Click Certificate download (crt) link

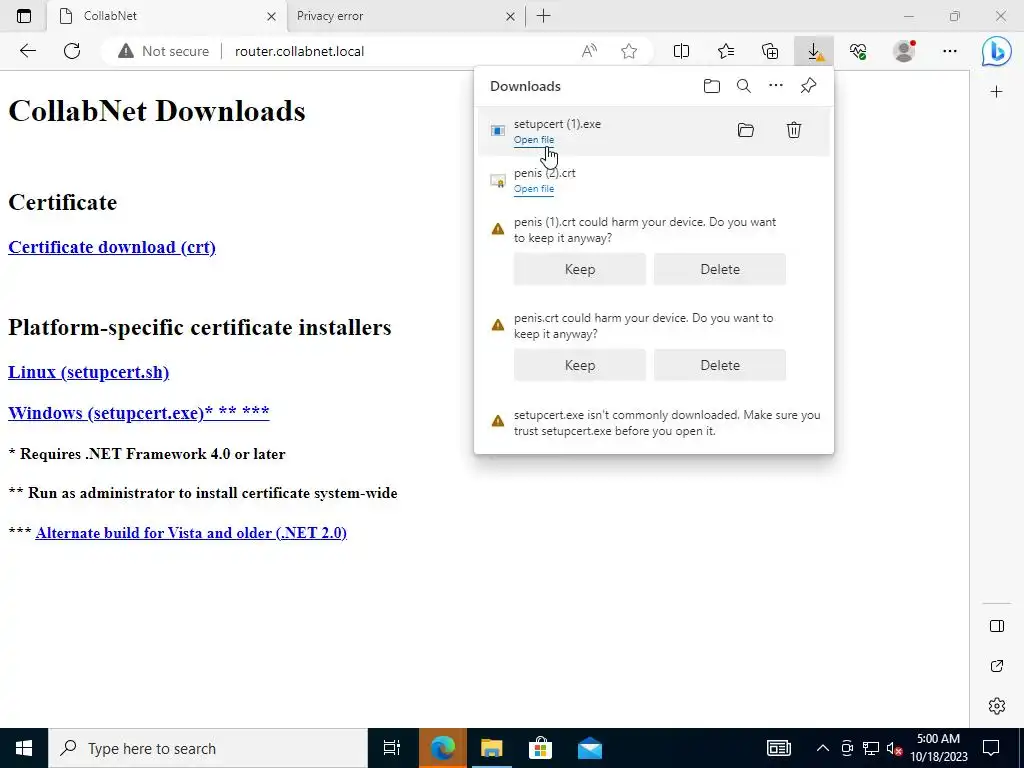[112, 248]
